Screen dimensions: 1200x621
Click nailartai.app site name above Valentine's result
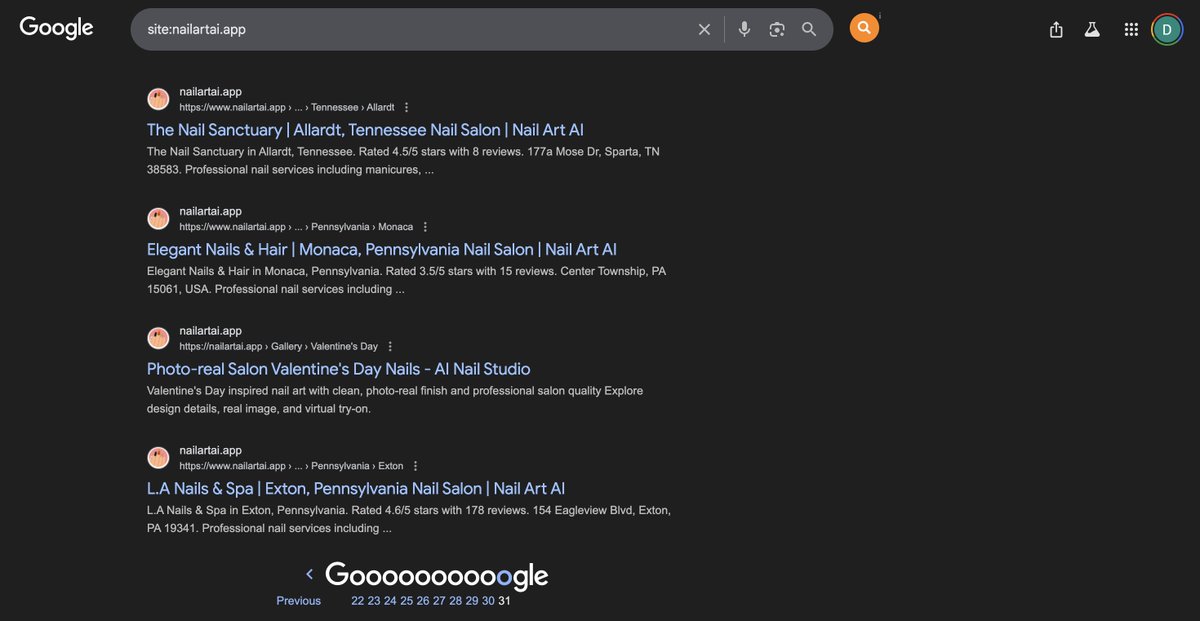[211, 331]
